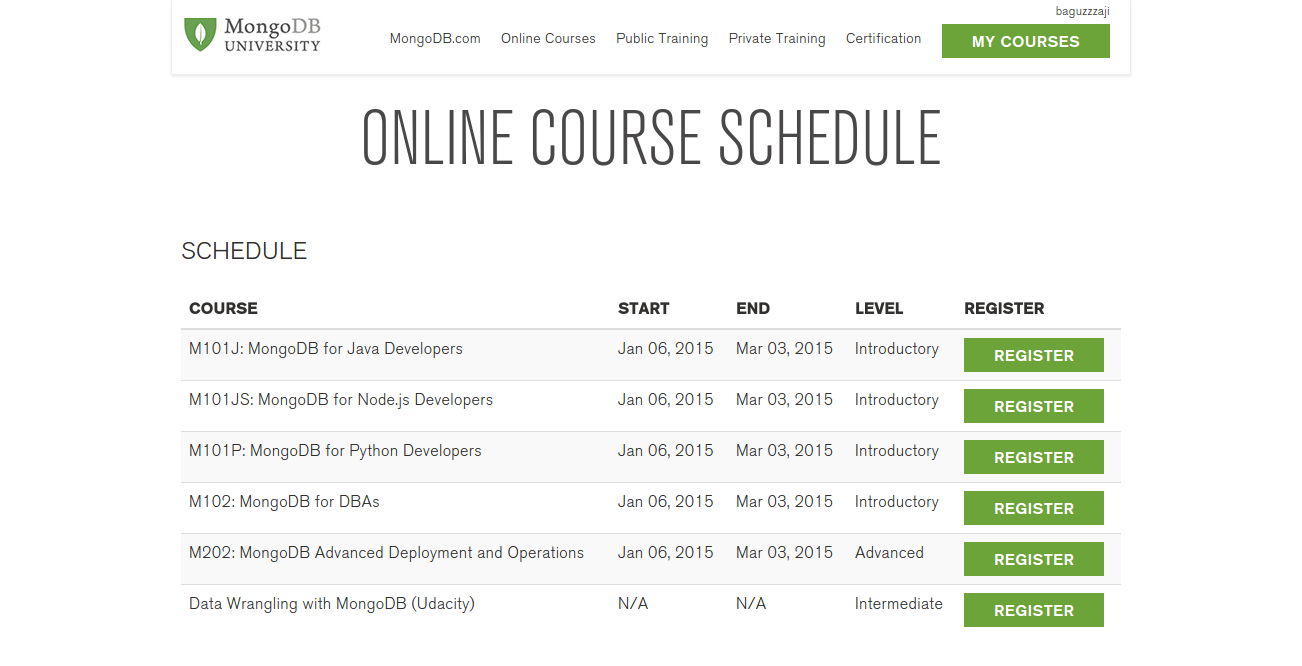1302x666 pixels.
Task: Open the MongoDB.com nav link
Action: click(x=435, y=39)
